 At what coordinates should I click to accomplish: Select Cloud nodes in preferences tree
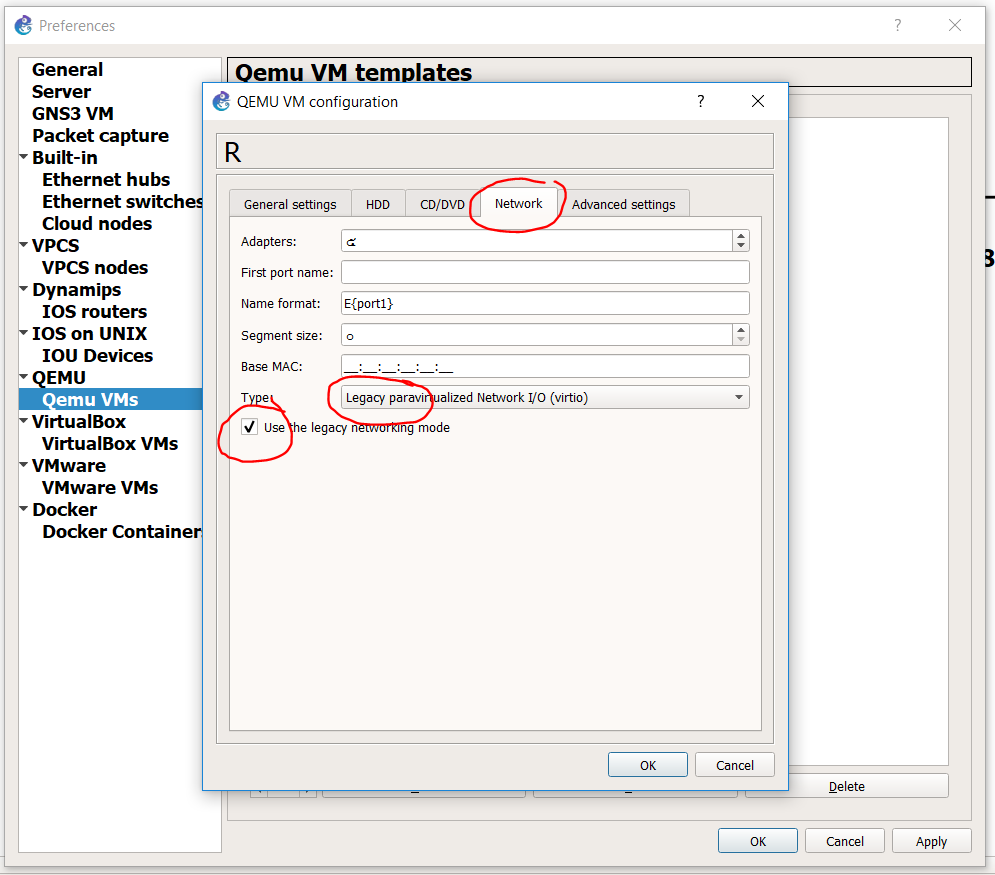(97, 224)
